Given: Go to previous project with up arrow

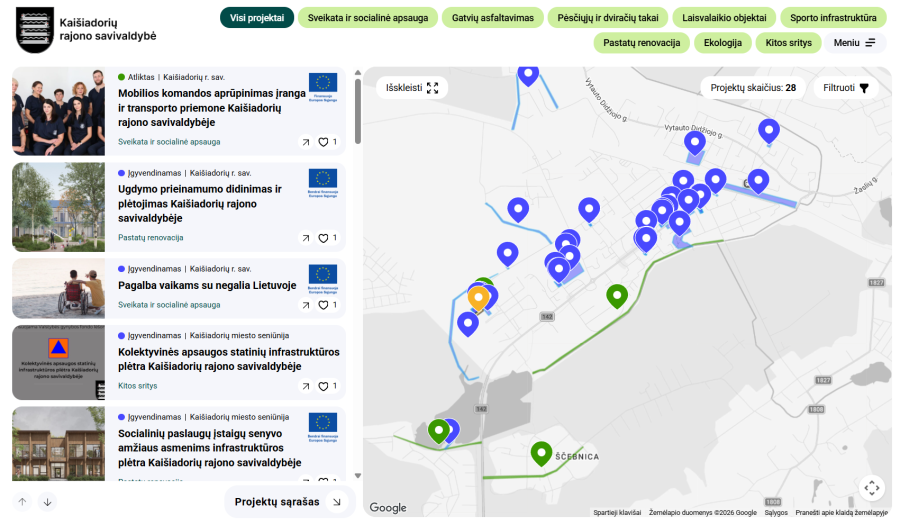Looking at the screenshot, I should [22, 502].
